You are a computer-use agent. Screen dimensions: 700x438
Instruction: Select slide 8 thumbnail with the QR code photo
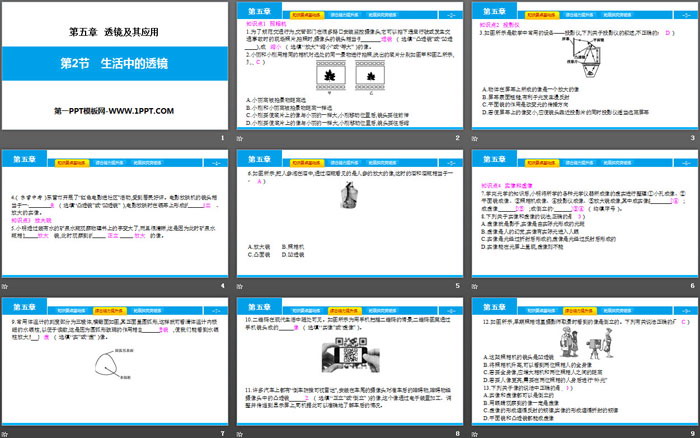pos(350,361)
